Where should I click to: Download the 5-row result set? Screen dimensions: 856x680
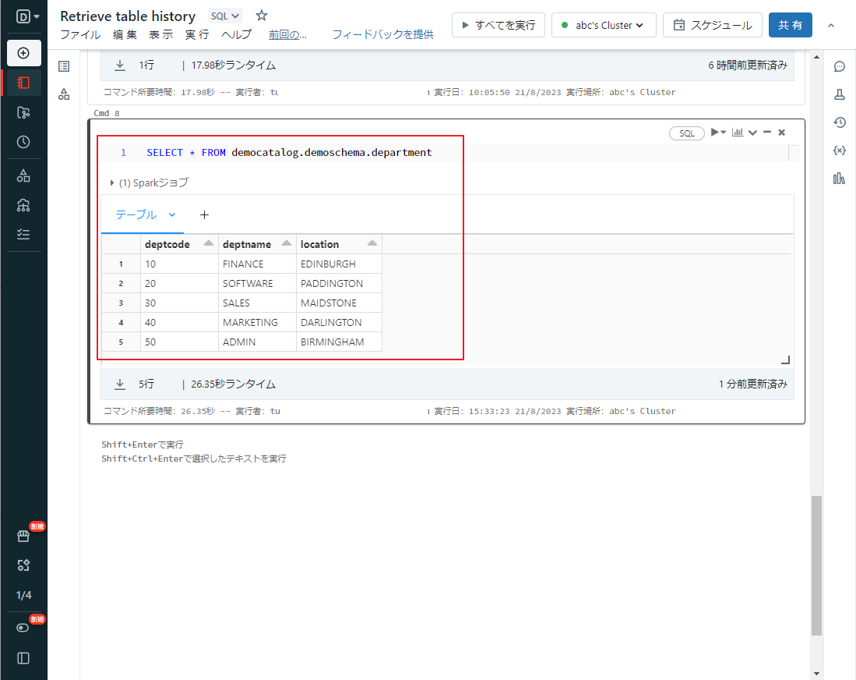[x=120, y=384]
